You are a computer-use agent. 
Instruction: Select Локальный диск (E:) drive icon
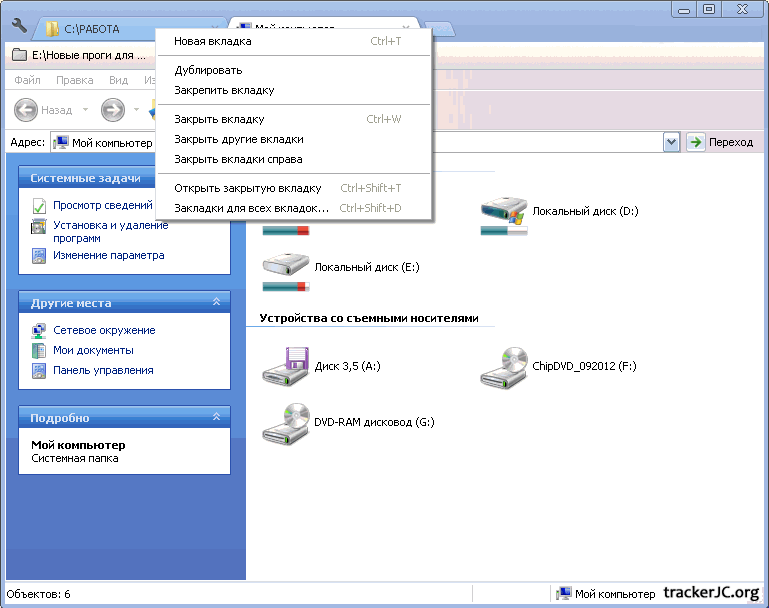pyautogui.click(x=285, y=267)
